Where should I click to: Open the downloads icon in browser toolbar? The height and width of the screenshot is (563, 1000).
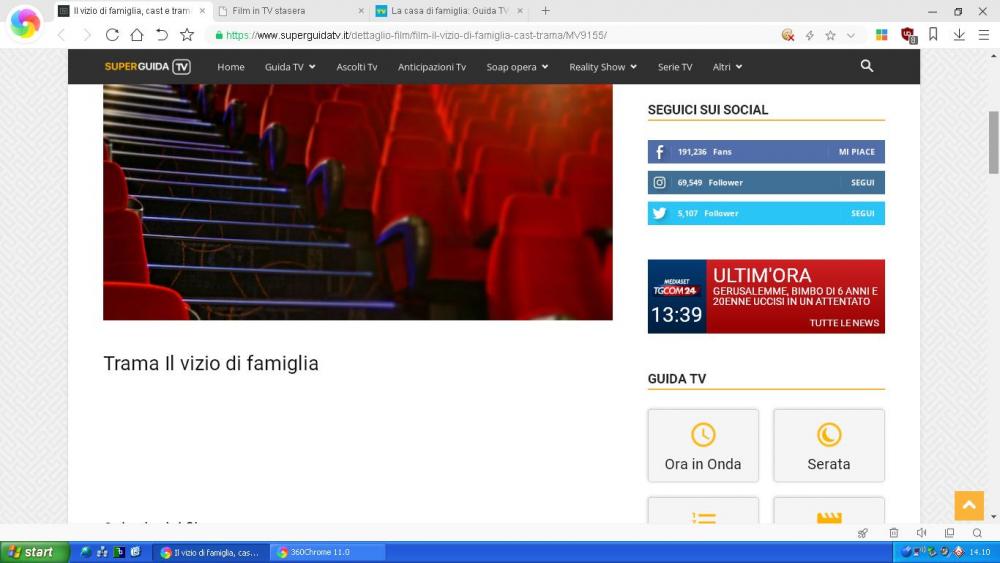click(x=958, y=35)
